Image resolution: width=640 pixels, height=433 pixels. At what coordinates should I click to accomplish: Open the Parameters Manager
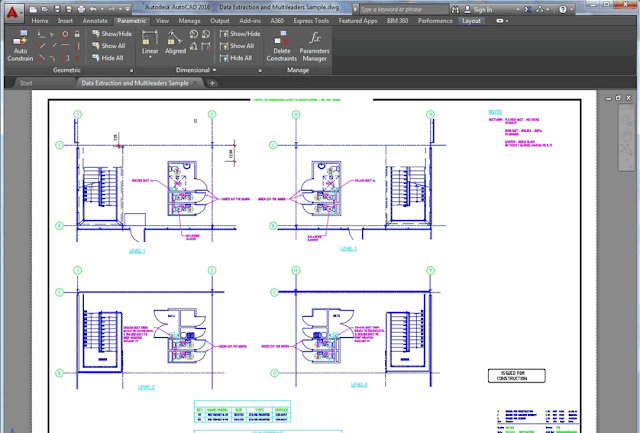(x=315, y=46)
